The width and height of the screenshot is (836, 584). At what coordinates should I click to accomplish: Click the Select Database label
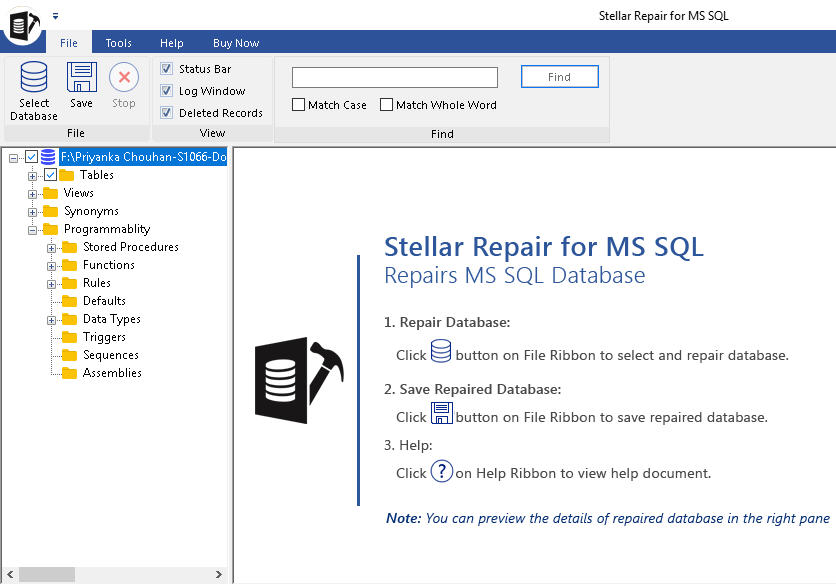point(34,109)
